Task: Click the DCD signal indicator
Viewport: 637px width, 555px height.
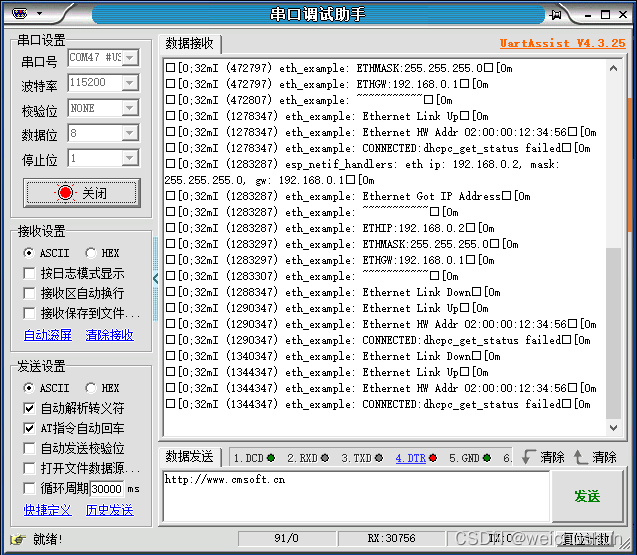Action: [x=254, y=458]
